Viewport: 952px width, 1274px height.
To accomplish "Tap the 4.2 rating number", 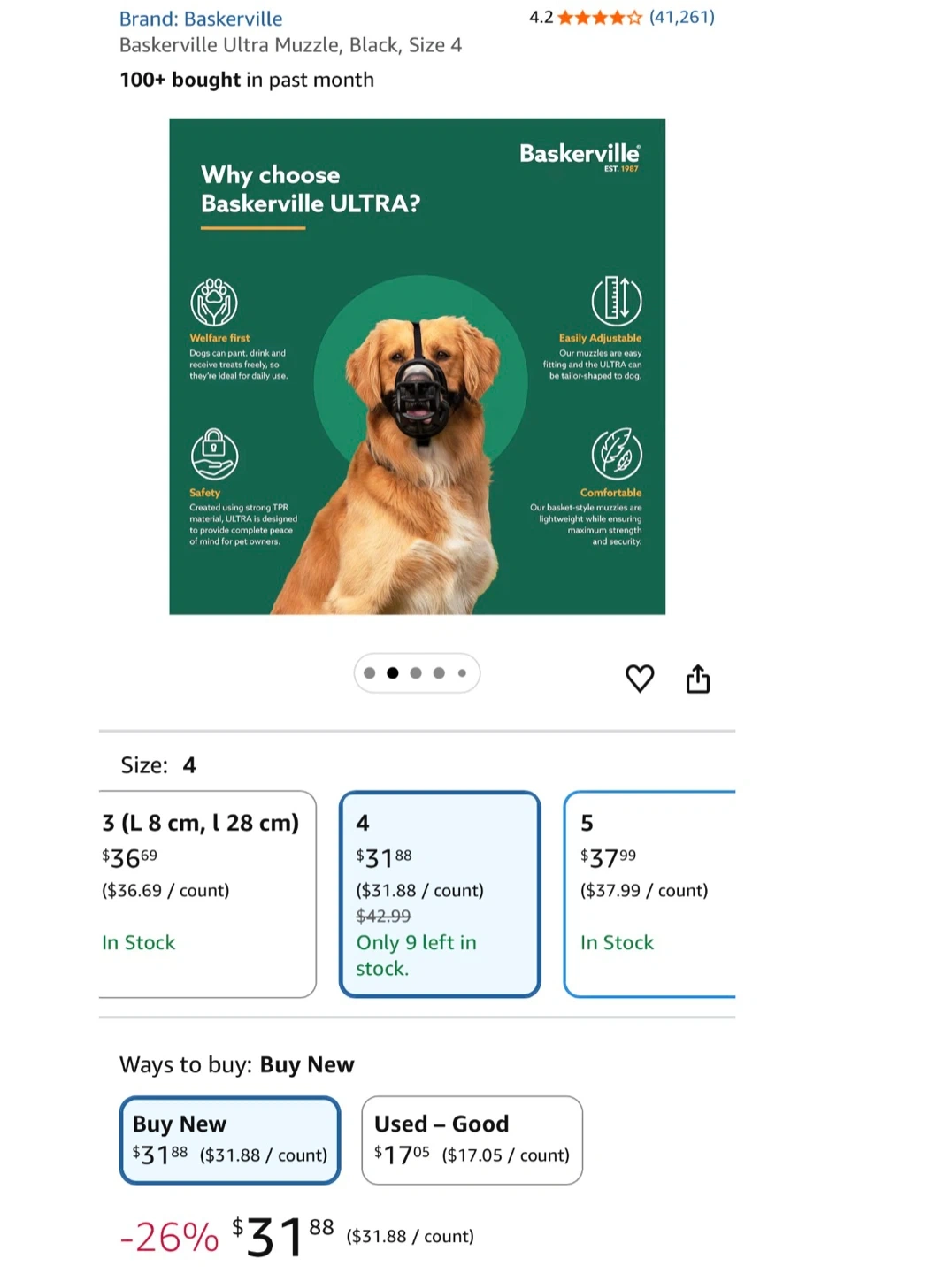I will (541, 17).
